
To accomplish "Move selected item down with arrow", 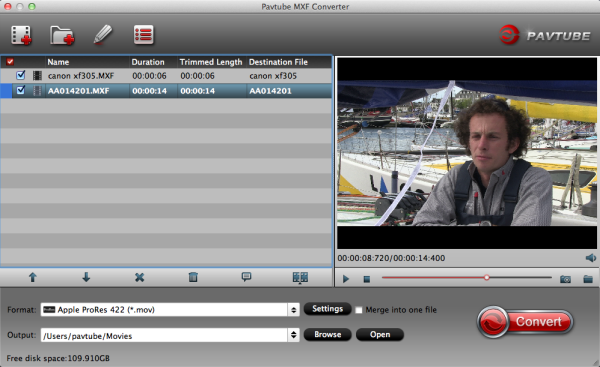I will coord(86,277).
